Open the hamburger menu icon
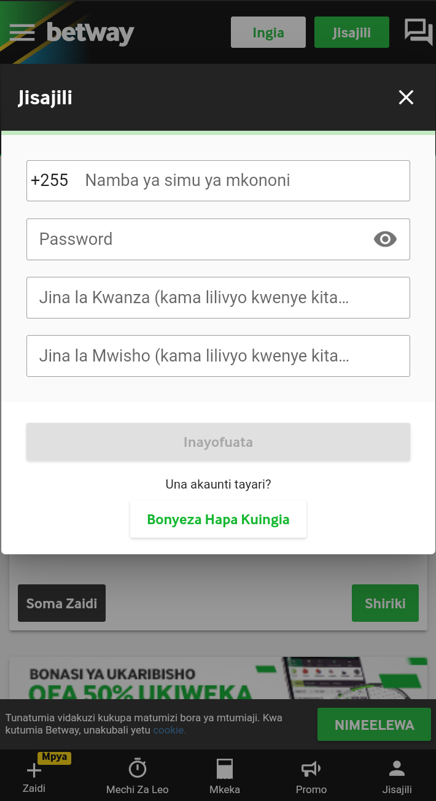Viewport: 436px width, 801px height. (22, 33)
